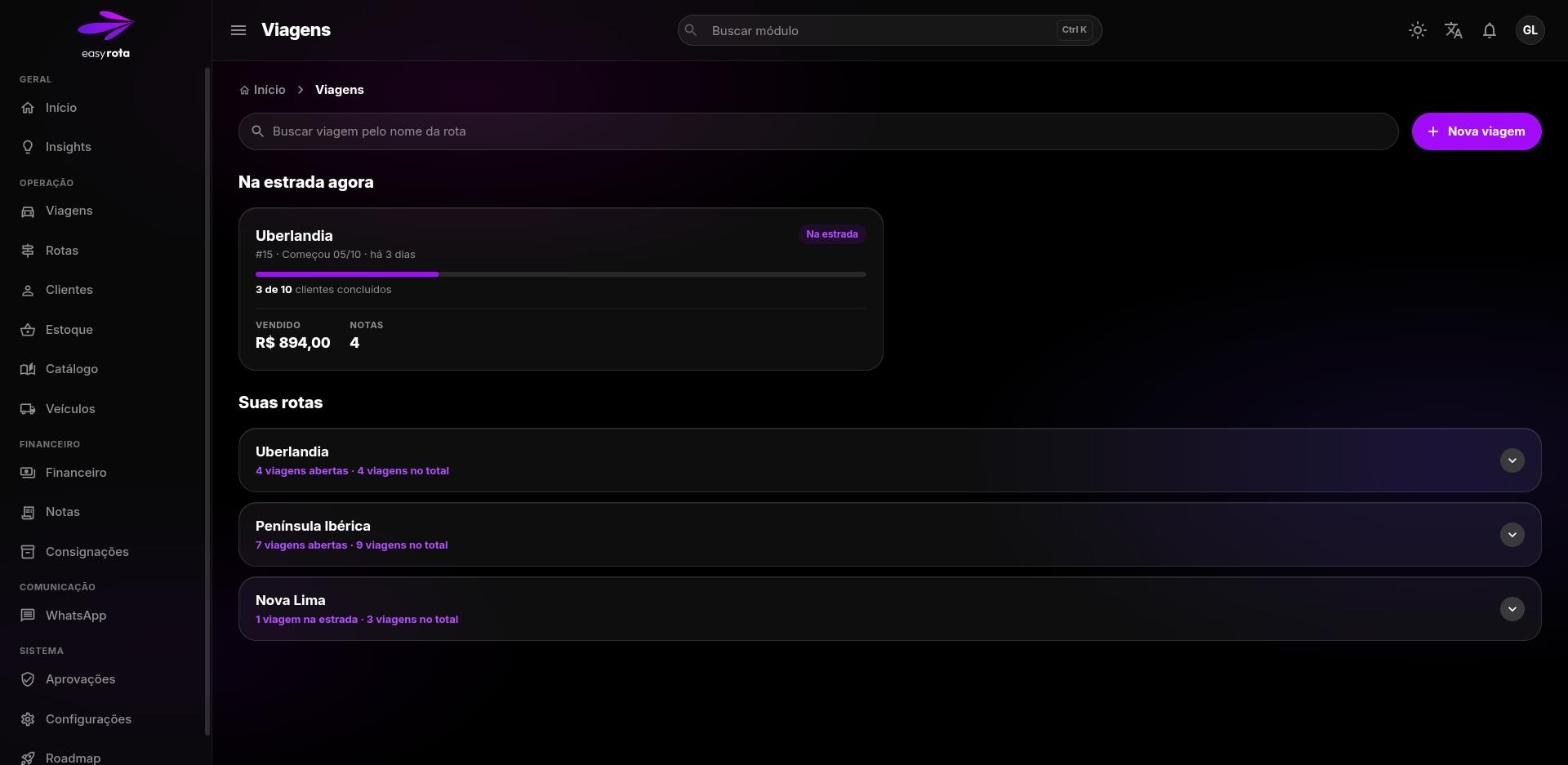
Task: Click the Na estrada status badge
Action: click(x=832, y=234)
